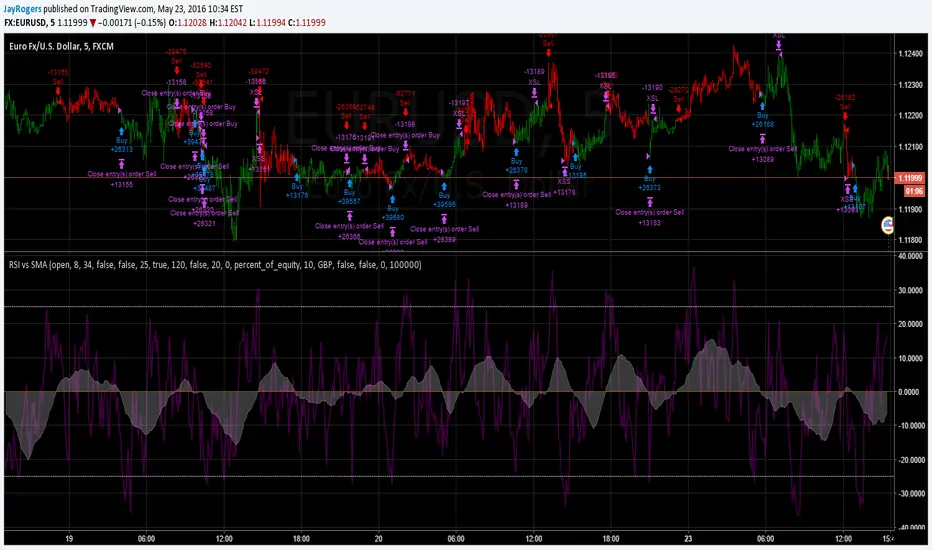This screenshot has width=932, height=550.
Task: Click the red Sell arrow under -26072
Action: point(679,108)
